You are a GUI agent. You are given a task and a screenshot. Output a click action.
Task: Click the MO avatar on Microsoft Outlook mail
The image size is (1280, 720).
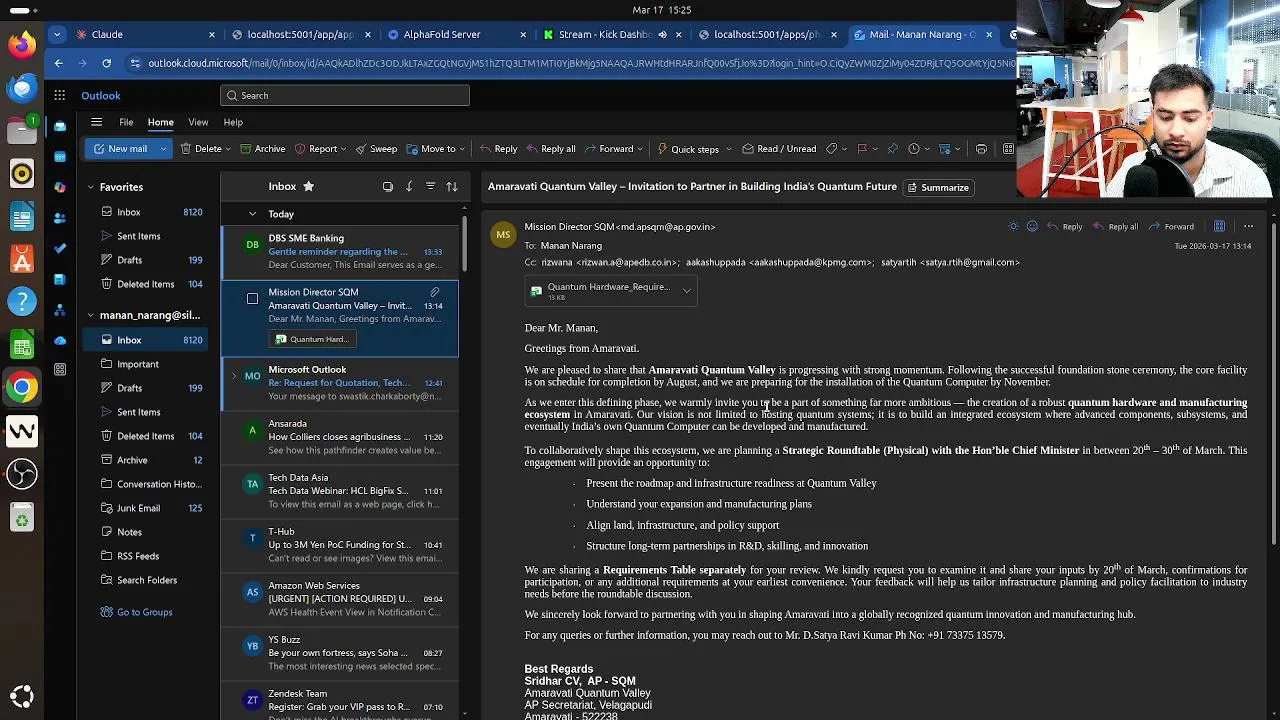(x=252, y=376)
